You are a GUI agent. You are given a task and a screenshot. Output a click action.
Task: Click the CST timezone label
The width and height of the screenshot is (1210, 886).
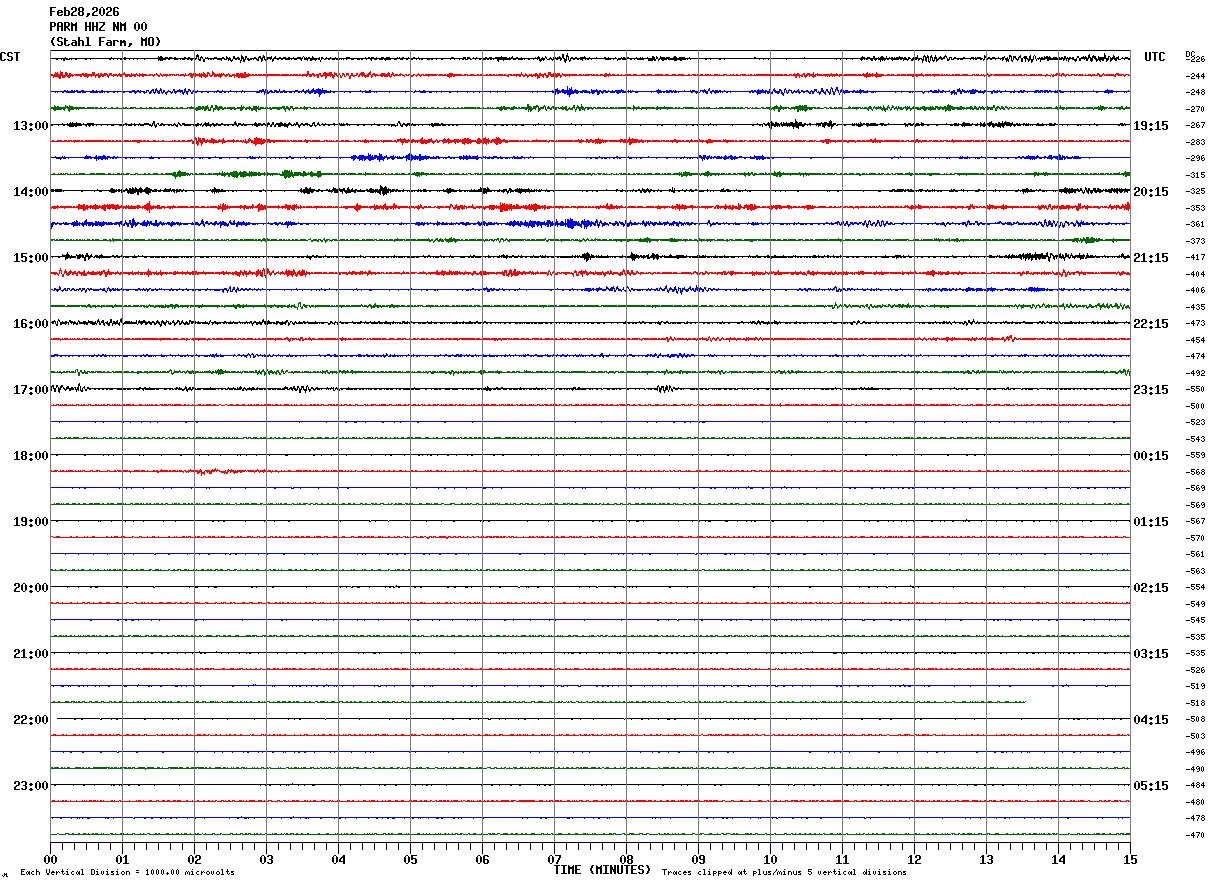10,57
